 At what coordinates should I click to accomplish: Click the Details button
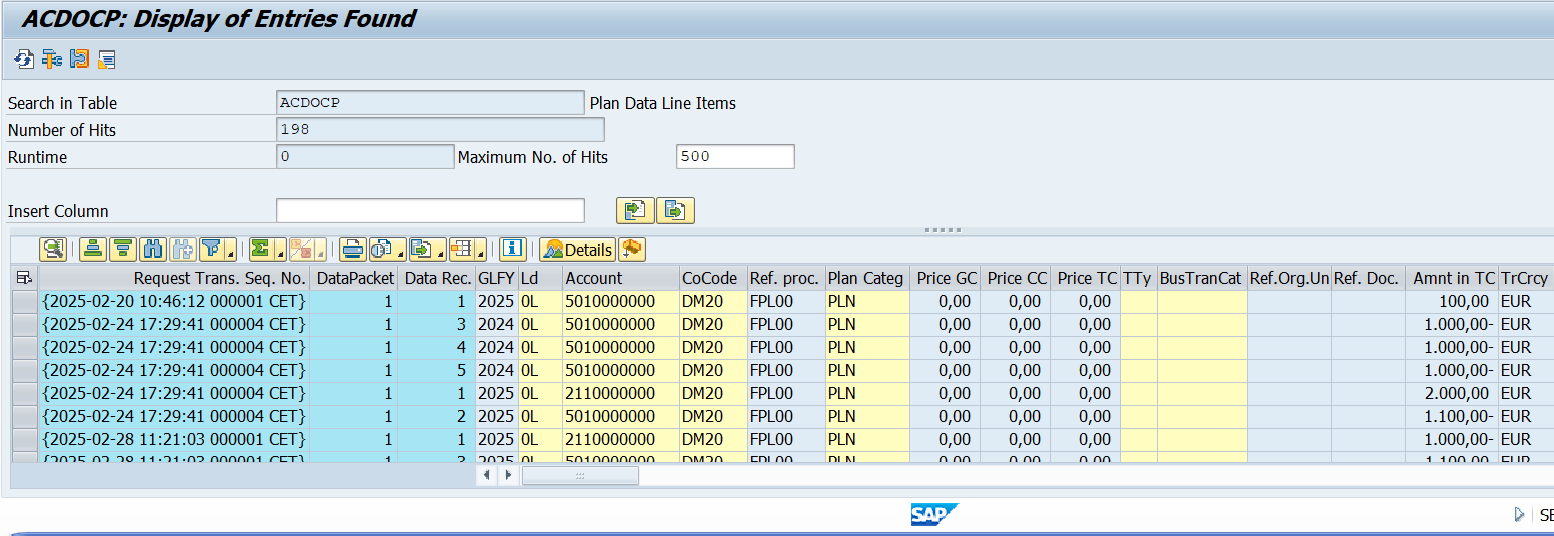tap(577, 250)
